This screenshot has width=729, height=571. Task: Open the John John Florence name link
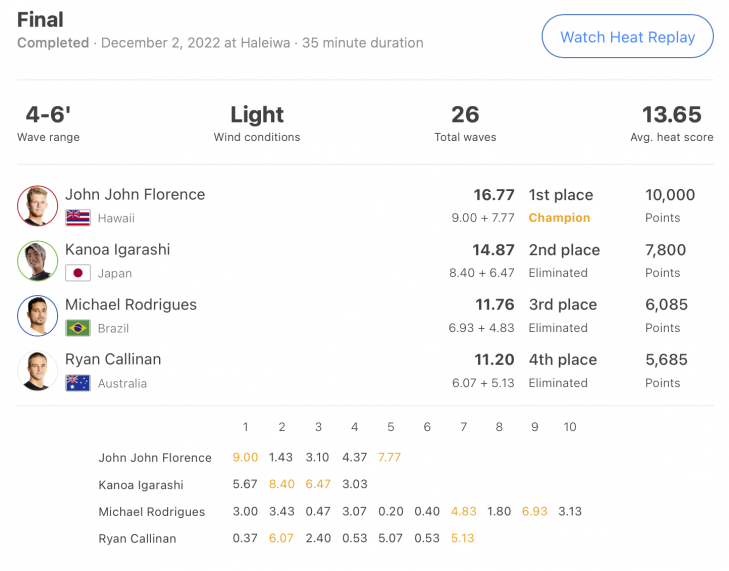click(x=135, y=194)
